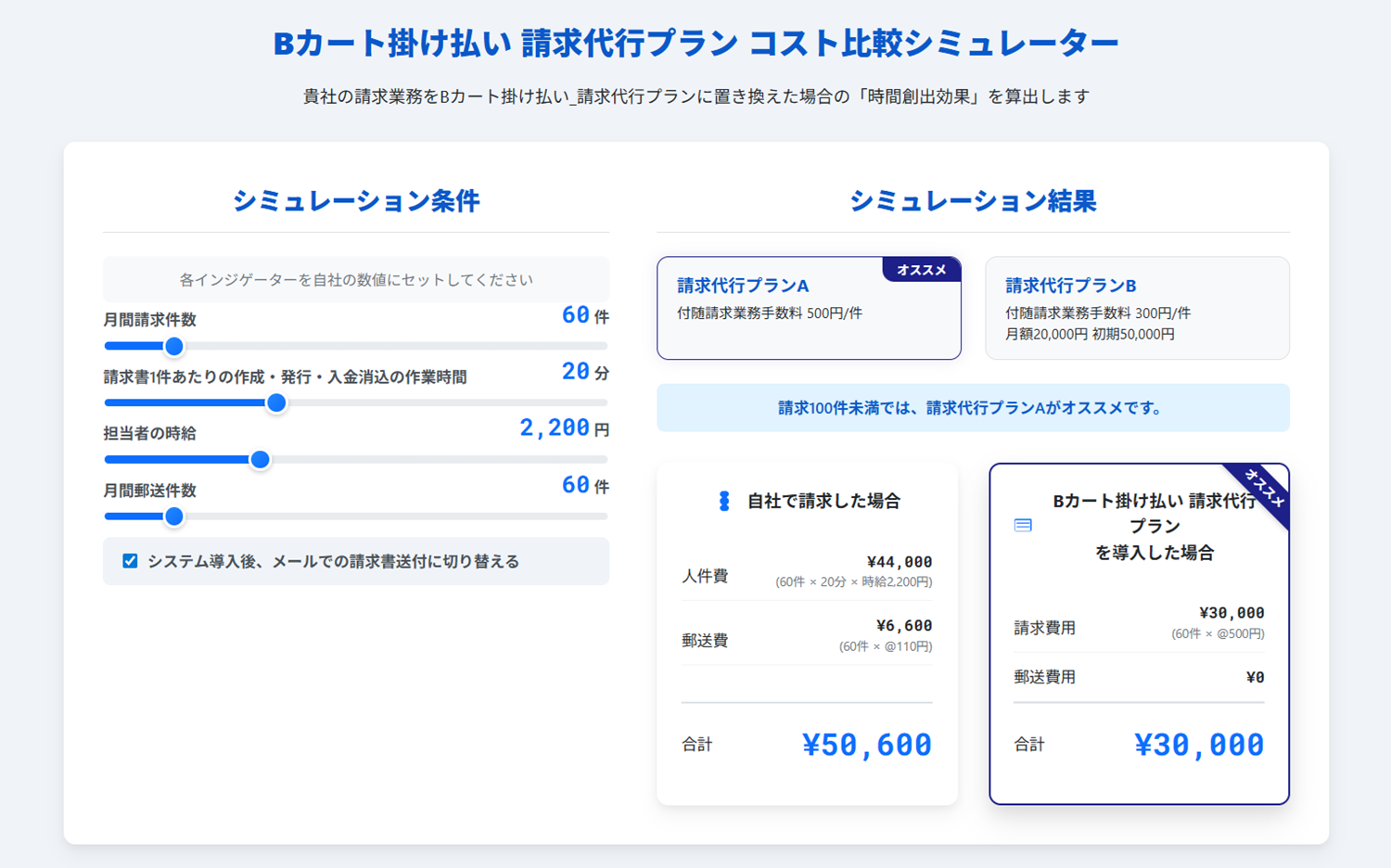
Task: Click the 人件費 amount ¥44,000
Action: 899,562
